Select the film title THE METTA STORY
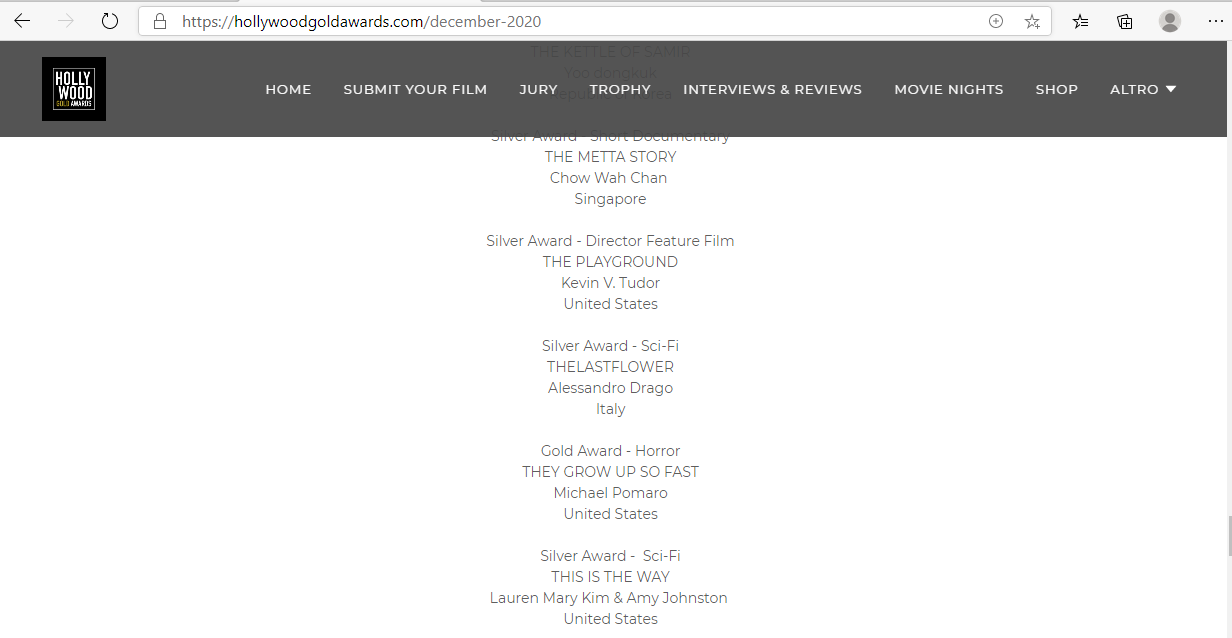Viewport: 1232px width, 638px height. click(610, 157)
